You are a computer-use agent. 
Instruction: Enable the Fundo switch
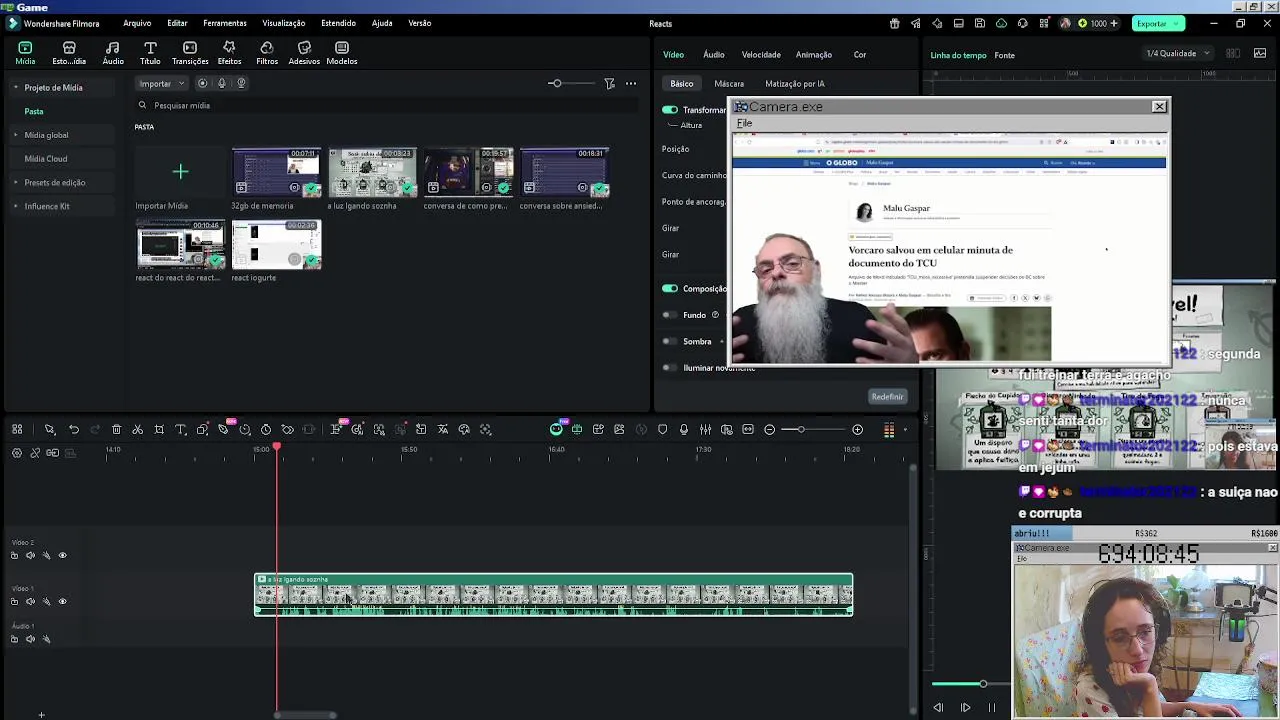(669, 315)
